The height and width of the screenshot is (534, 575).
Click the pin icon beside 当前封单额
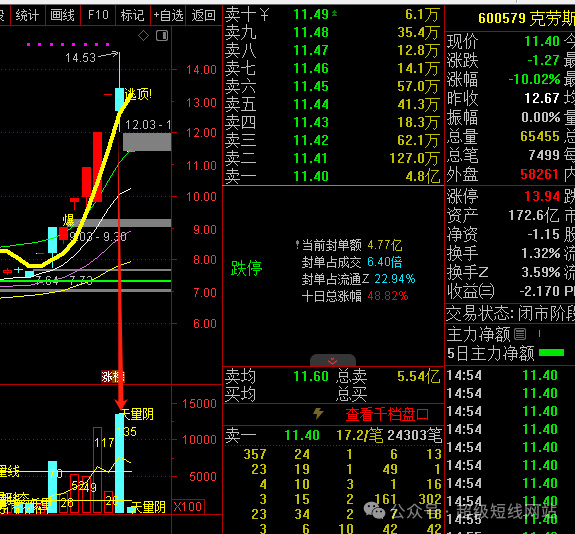pyautogui.click(x=297, y=244)
